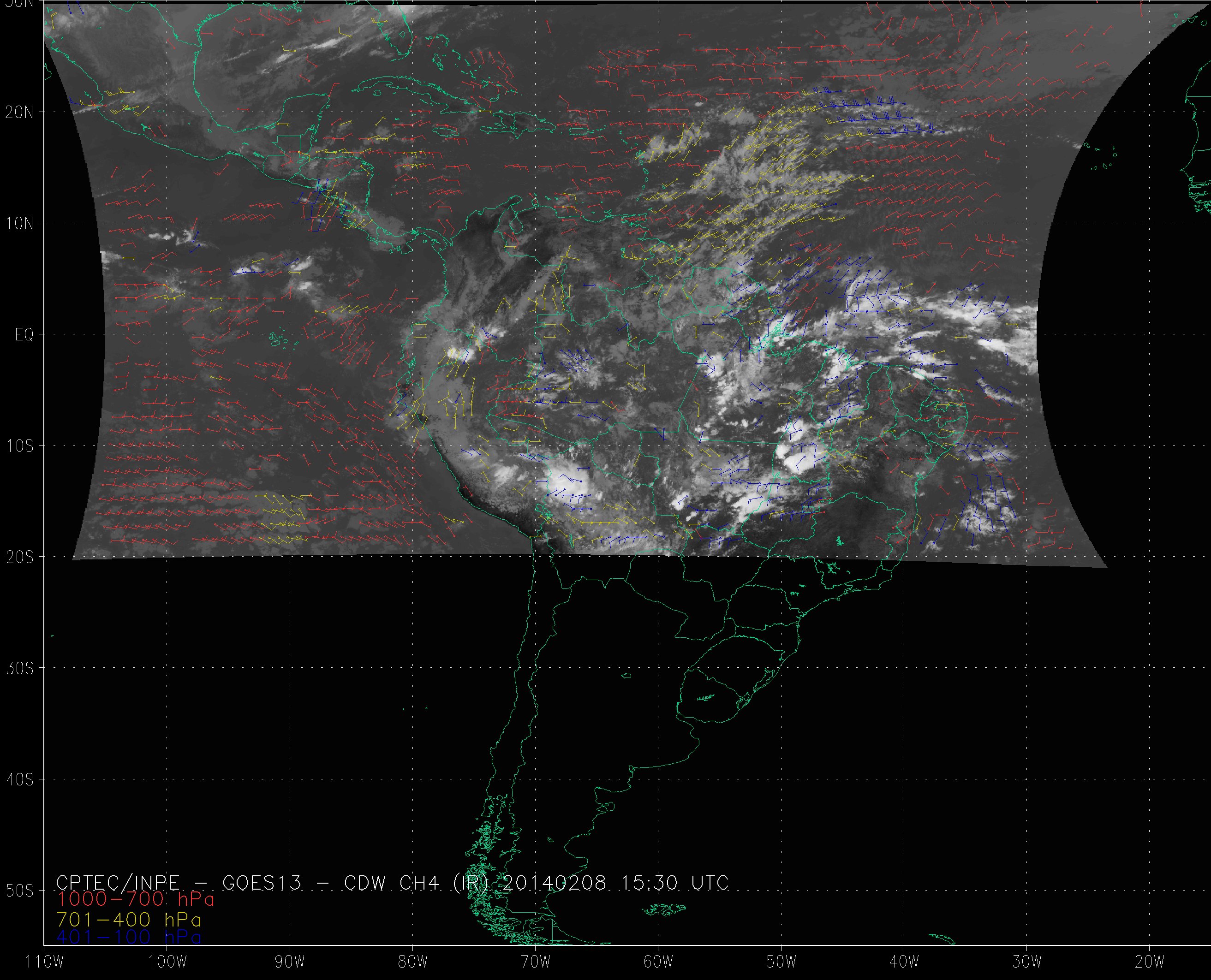This screenshot has height=980, width=1211.
Task: Click the 20N latitude axis label
Action: coord(20,113)
